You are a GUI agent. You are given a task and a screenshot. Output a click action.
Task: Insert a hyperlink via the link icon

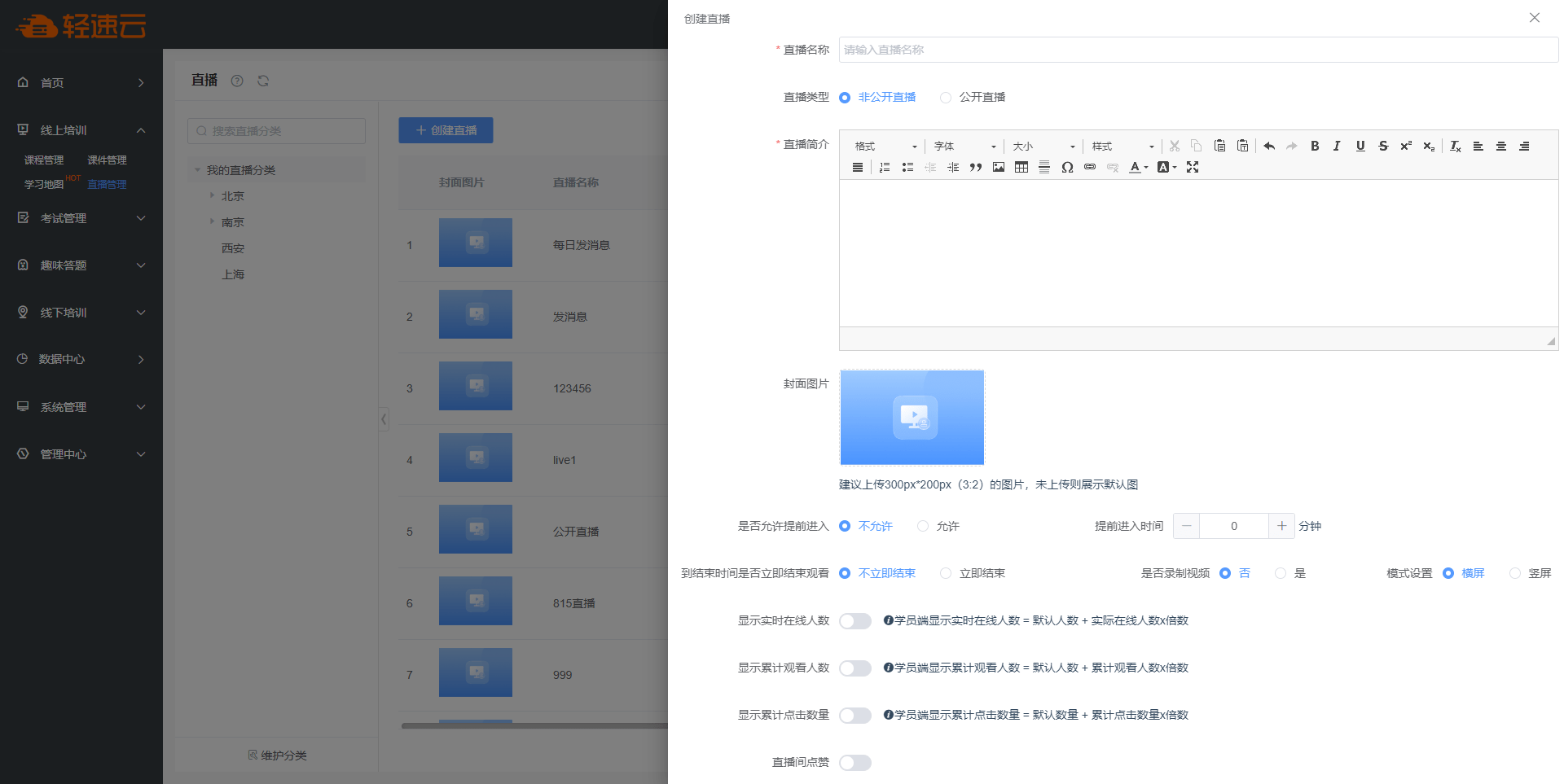1090,167
